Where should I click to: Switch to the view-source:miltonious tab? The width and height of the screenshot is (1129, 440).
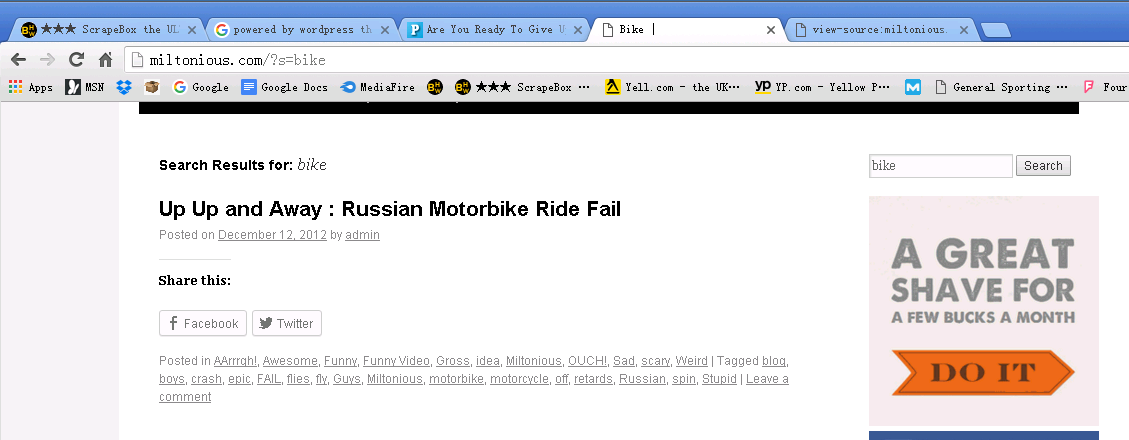880,30
